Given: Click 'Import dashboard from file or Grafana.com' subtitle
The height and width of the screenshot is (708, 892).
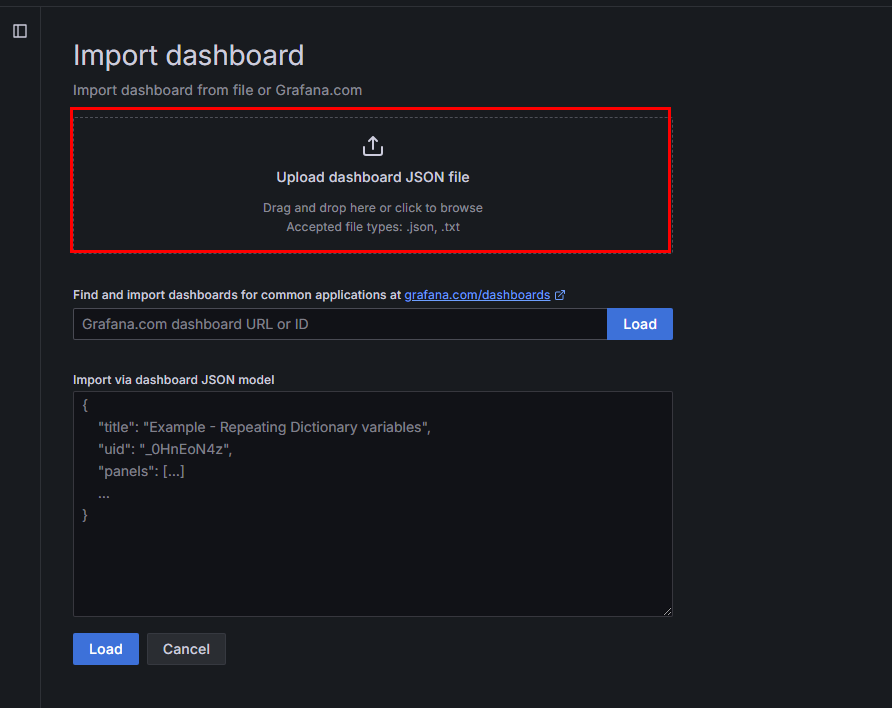Looking at the screenshot, I should 217,90.
